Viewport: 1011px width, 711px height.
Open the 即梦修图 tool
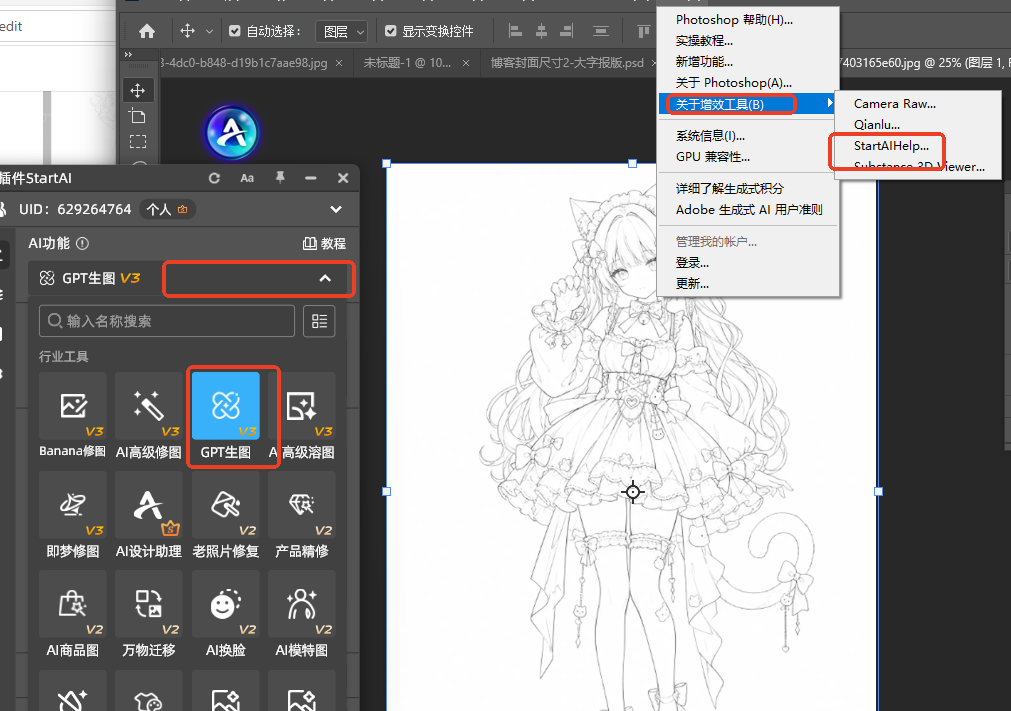click(72, 515)
